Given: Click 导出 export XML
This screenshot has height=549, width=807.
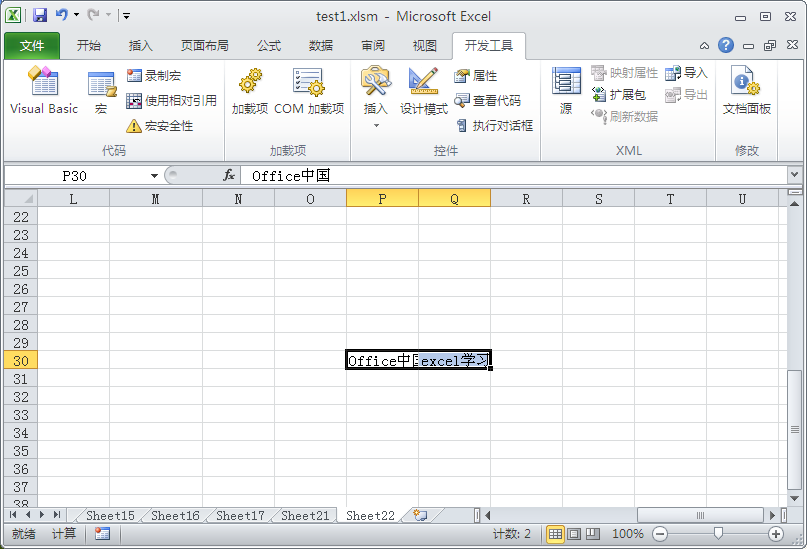Looking at the screenshot, I should [x=686, y=95].
